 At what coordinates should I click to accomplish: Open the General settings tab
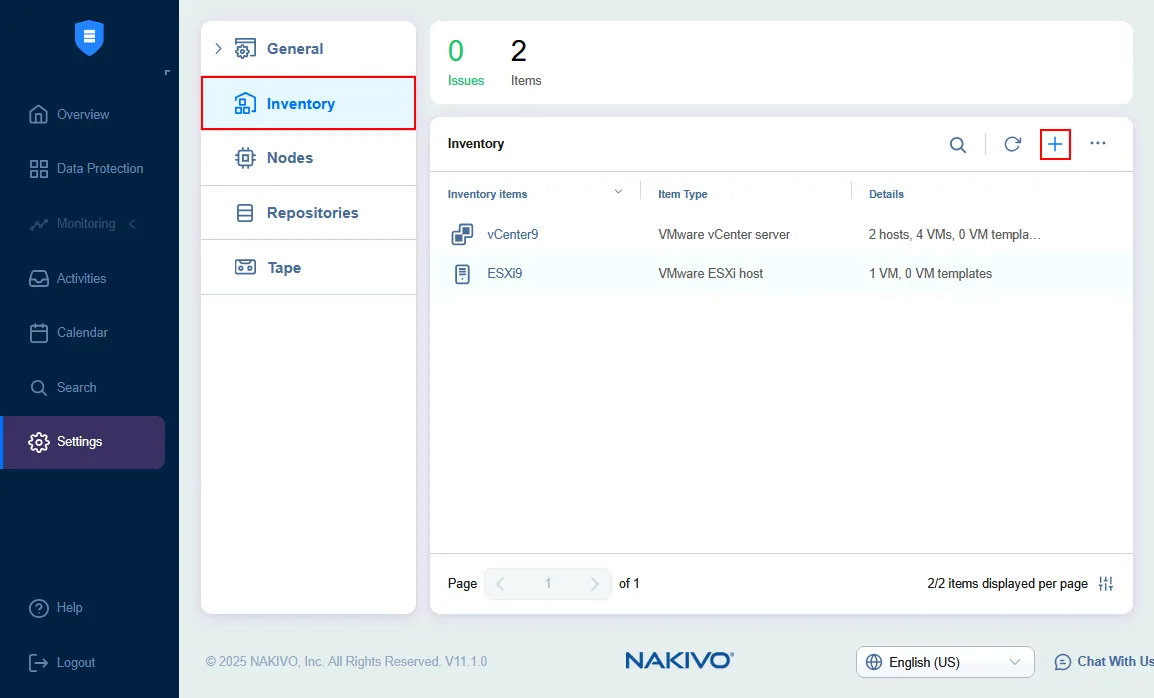pyautogui.click(x=308, y=49)
